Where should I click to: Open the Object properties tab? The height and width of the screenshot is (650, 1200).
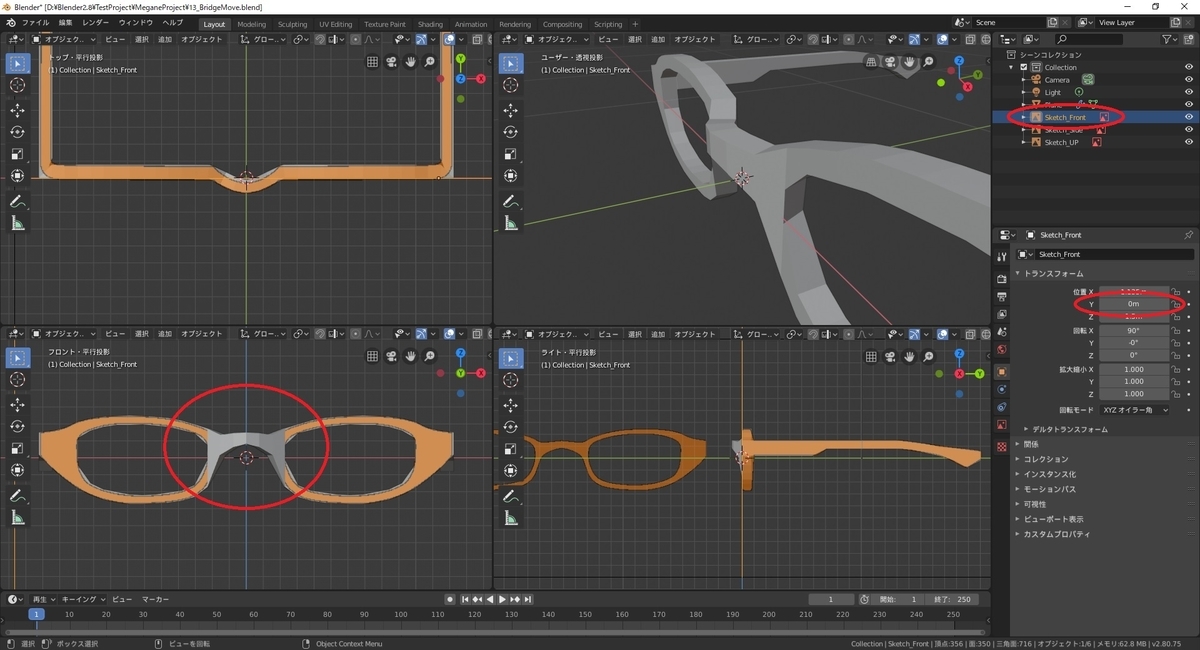click(1002, 371)
